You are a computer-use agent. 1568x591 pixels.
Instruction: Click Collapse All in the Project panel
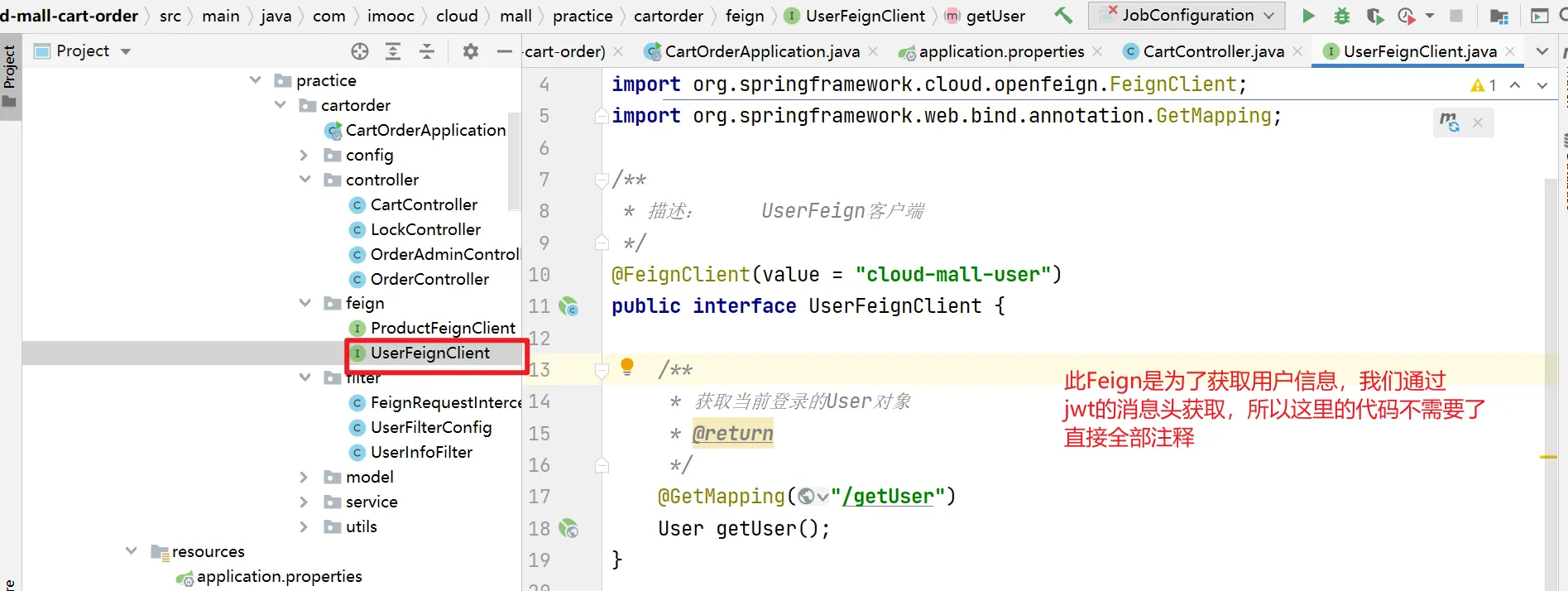427,51
